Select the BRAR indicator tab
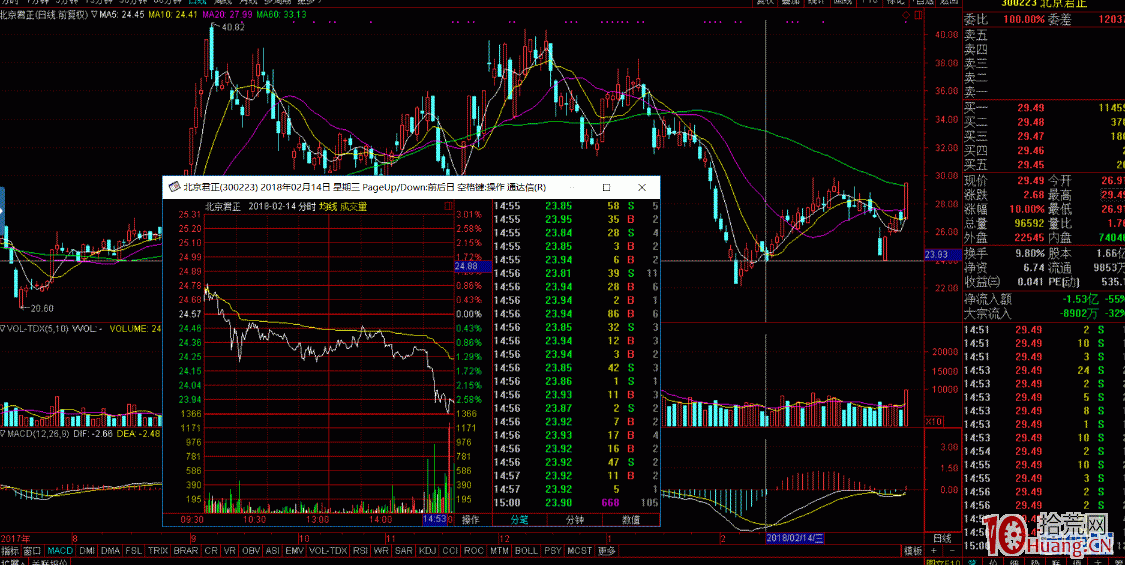Screen dimensions: 1125x565 [x=186, y=551]
